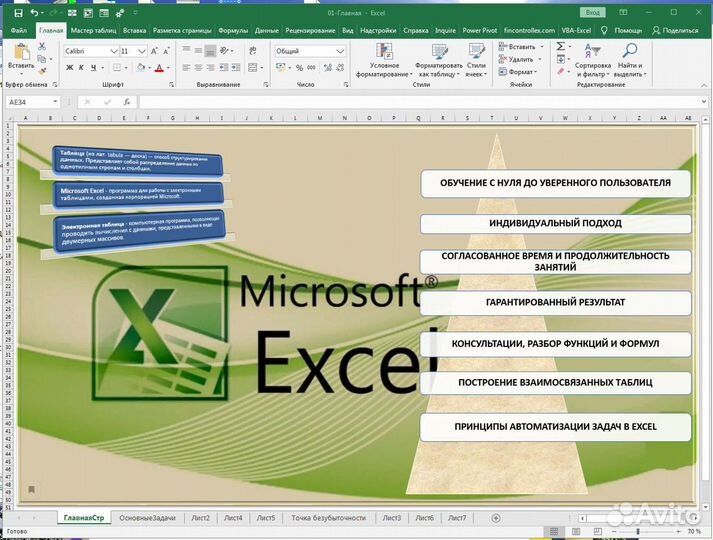Open the Файл menu tab

(19, 30)
